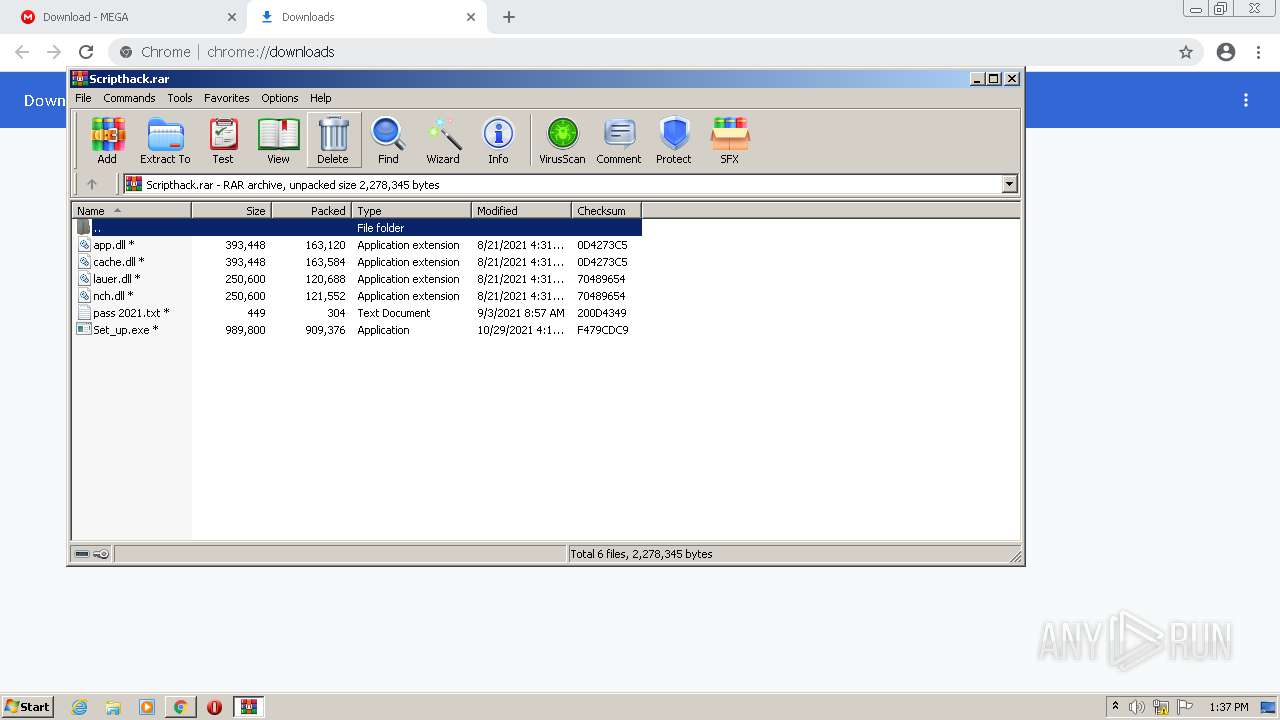
Task: Sort by Packed column header
Action: pos(311,210)
